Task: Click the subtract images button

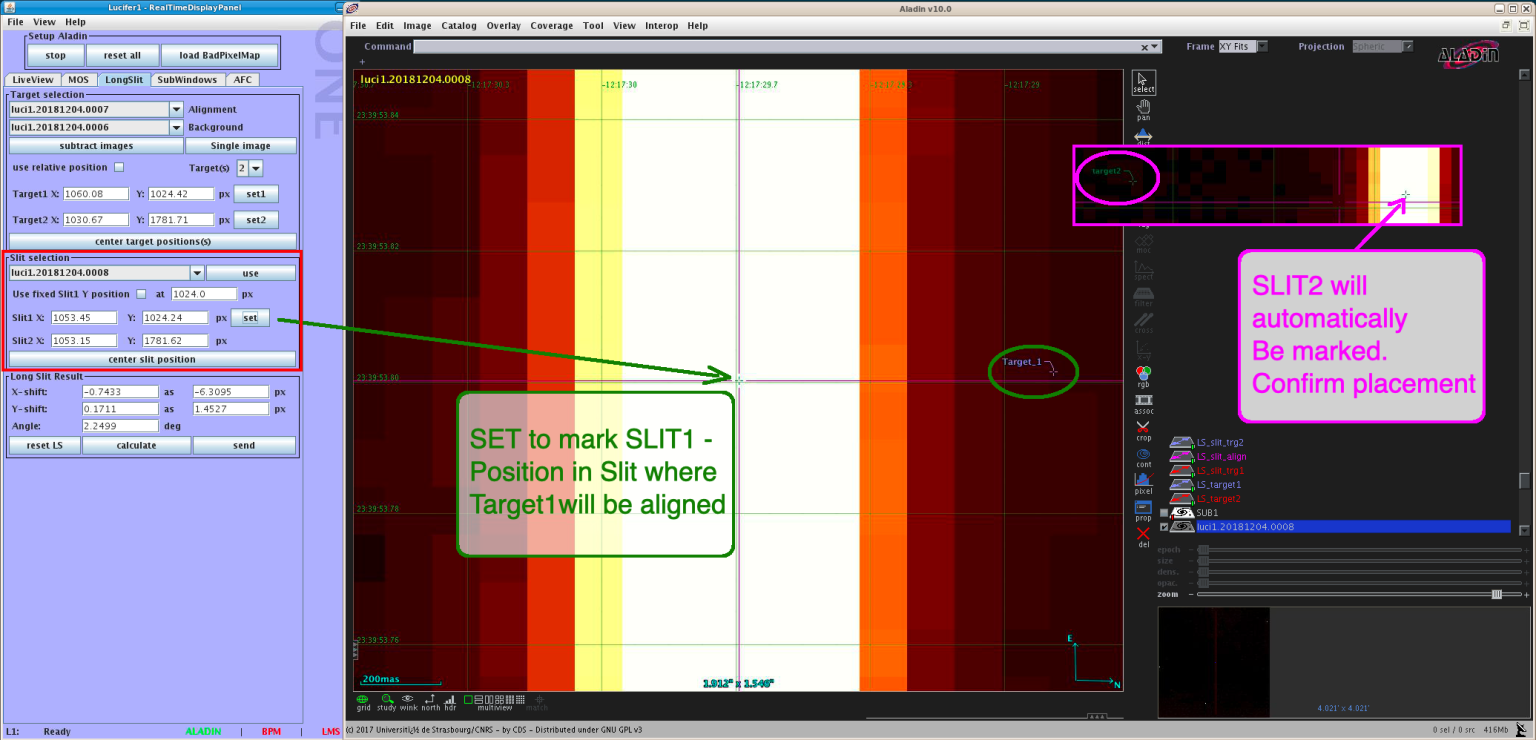Action: click(96, 146)
